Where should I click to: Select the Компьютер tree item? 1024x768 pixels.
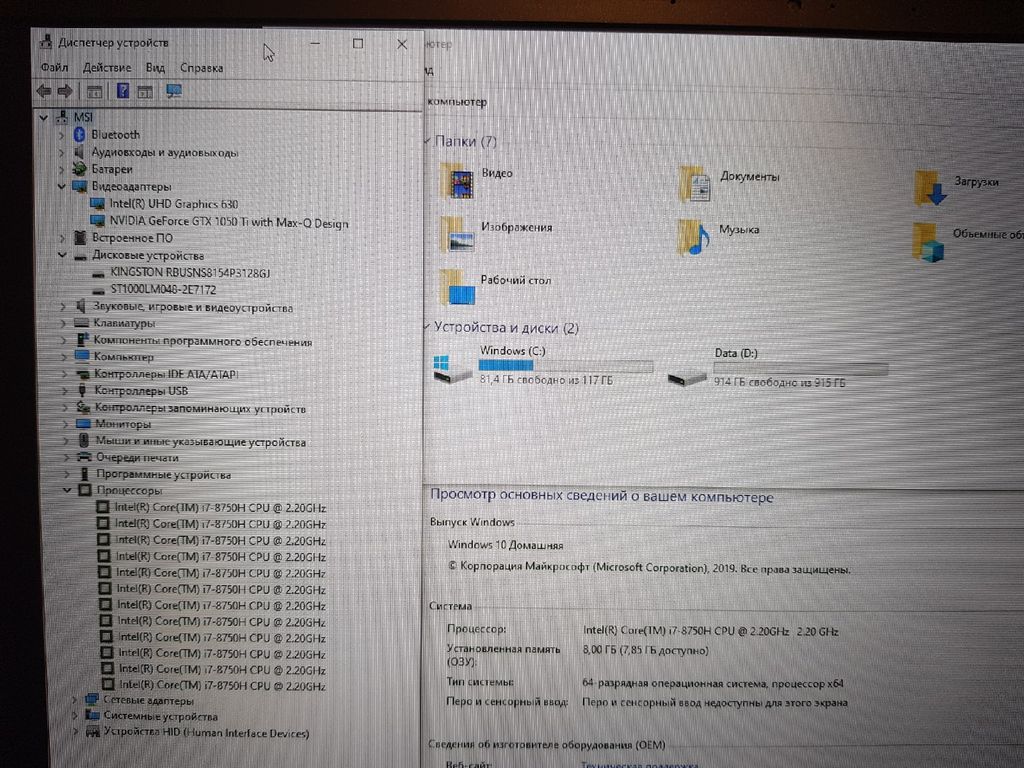pyautogui.click(x=124, y=357)
